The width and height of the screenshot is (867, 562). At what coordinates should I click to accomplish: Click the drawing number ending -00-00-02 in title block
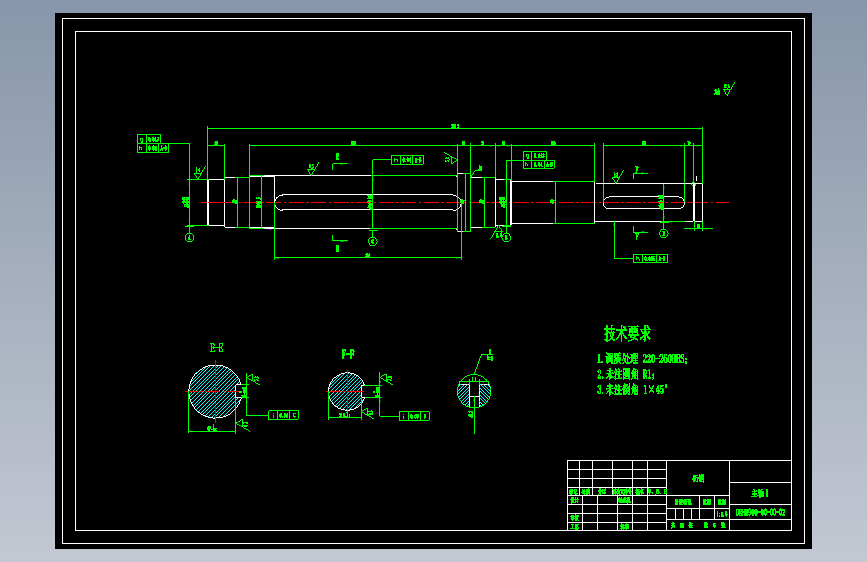(x=760, y=512)
